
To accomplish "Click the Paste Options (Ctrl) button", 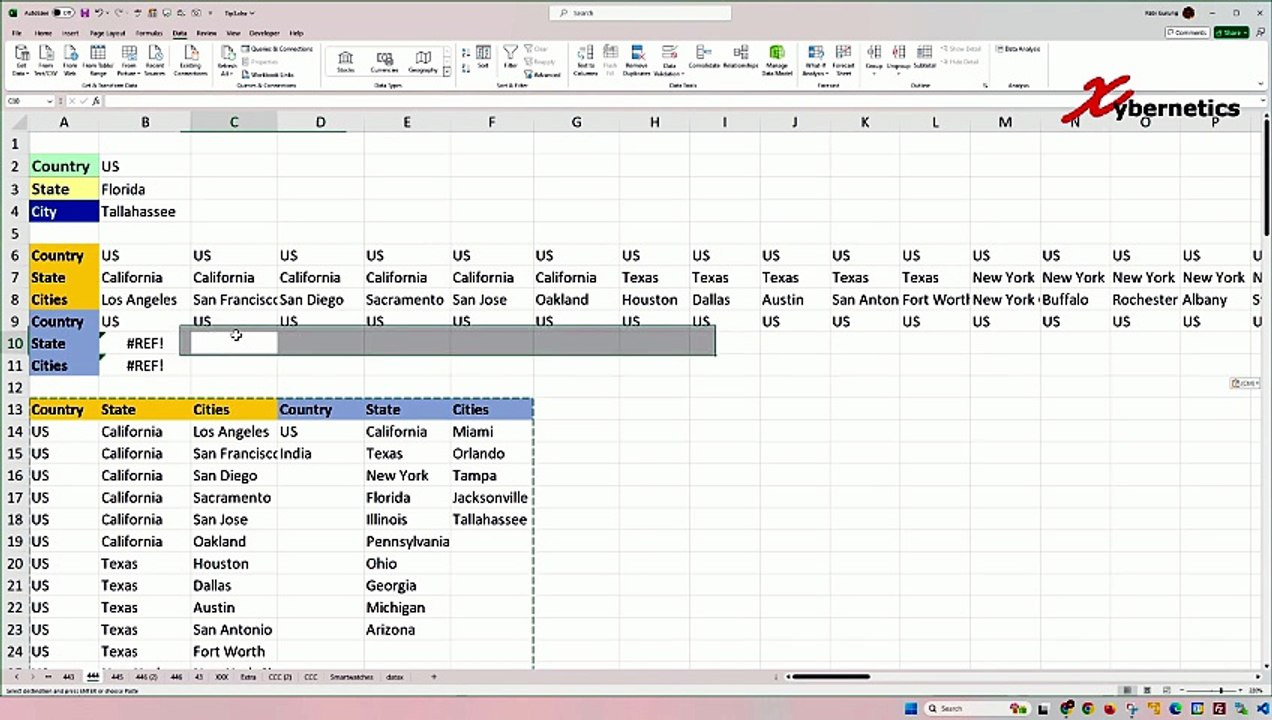I will pyautogui.click(x=1245, y=383).
